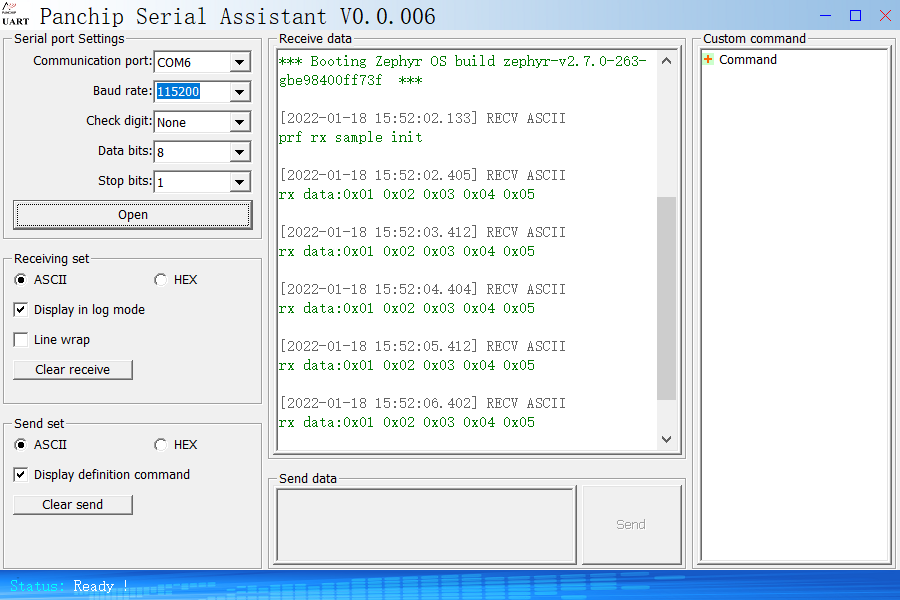Click the receive data scrollbar thumb
The width and height of the screenshot is (900, 600).
point(666,298)
